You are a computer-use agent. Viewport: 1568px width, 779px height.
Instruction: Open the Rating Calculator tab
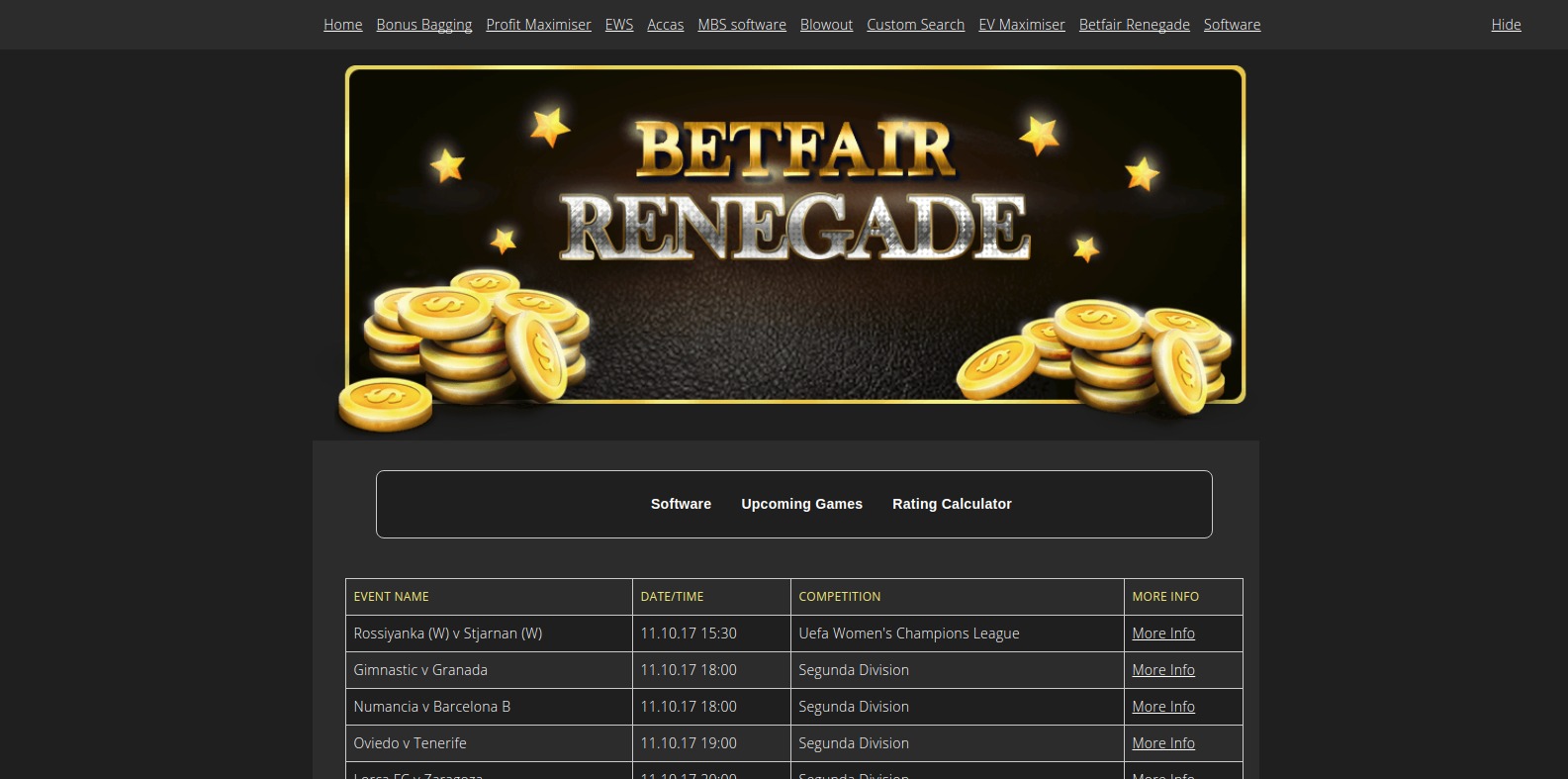952,504
